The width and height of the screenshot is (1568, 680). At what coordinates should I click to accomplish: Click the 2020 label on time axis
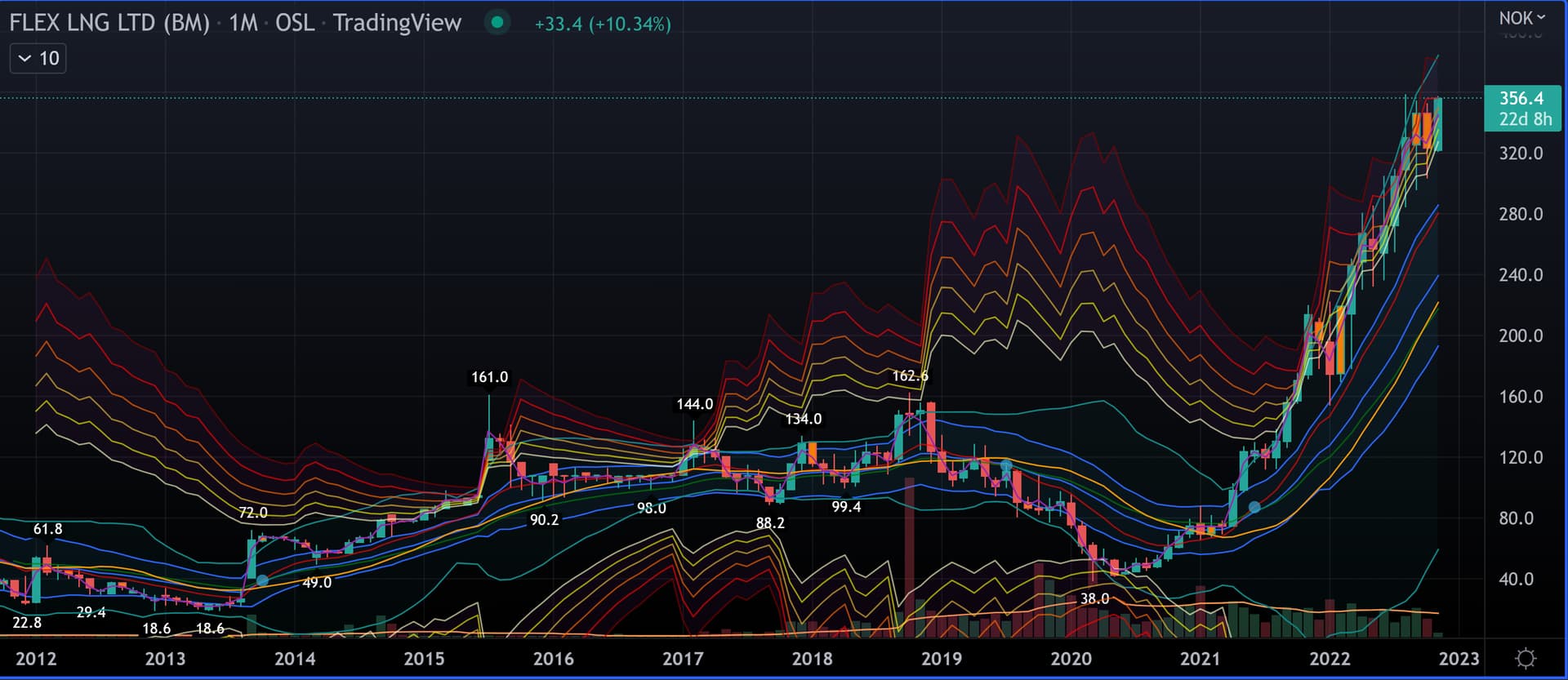[x=1071, y=659]
